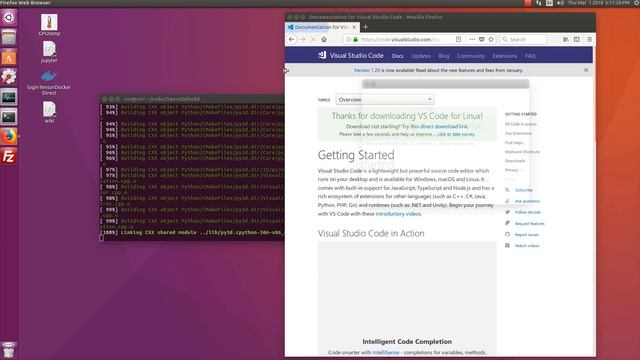
Task: Open System Settings wrench-gear icon
Action: coord(9,77)
